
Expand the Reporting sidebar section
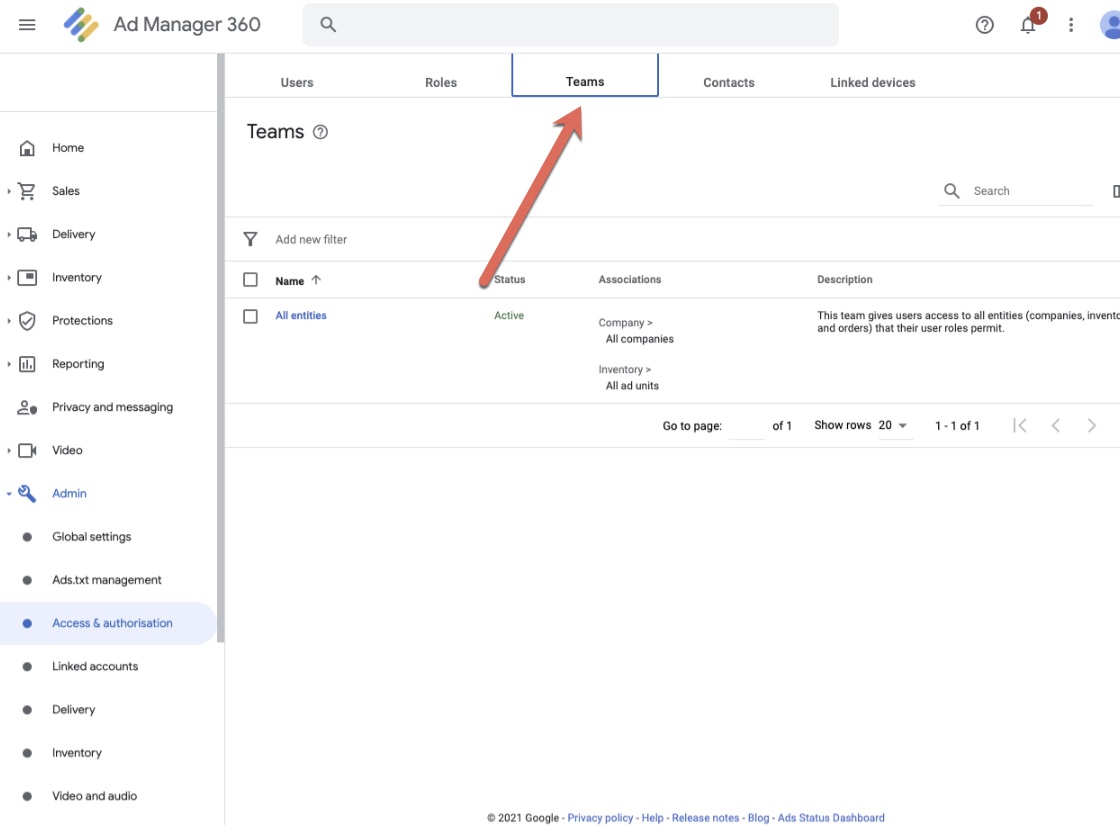click(x=10, y=364)
